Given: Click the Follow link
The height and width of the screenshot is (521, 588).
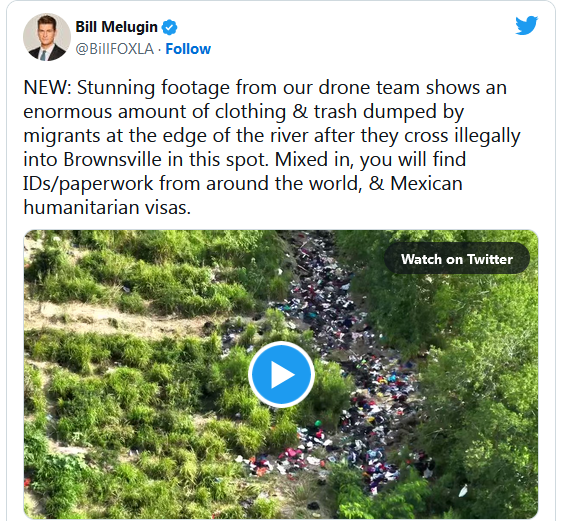Looking at the screenshot, I should tap(188, 49).
